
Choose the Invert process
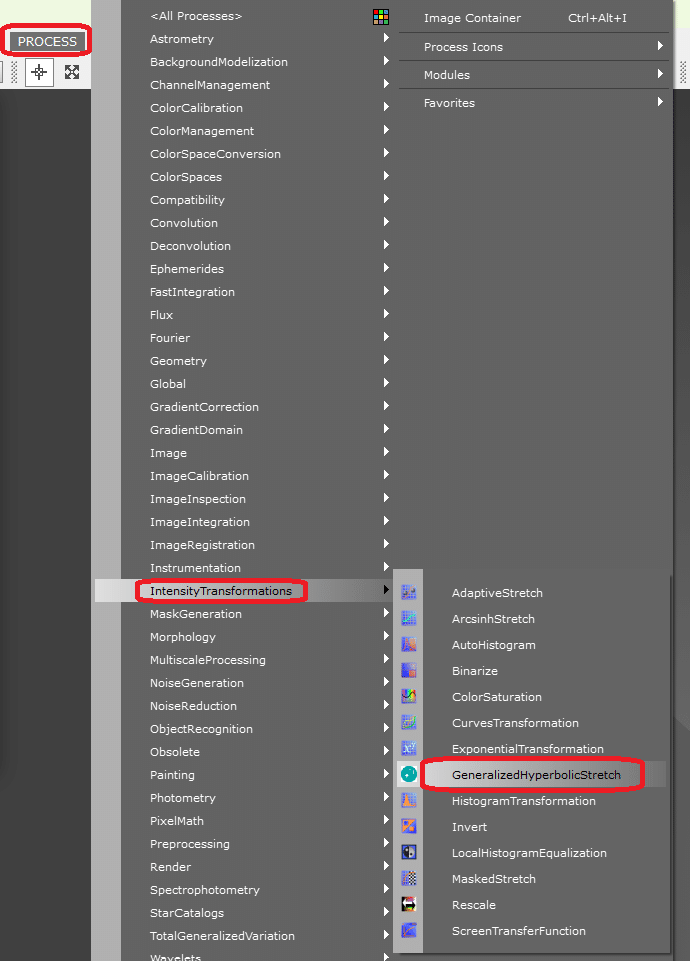[469, 827]
